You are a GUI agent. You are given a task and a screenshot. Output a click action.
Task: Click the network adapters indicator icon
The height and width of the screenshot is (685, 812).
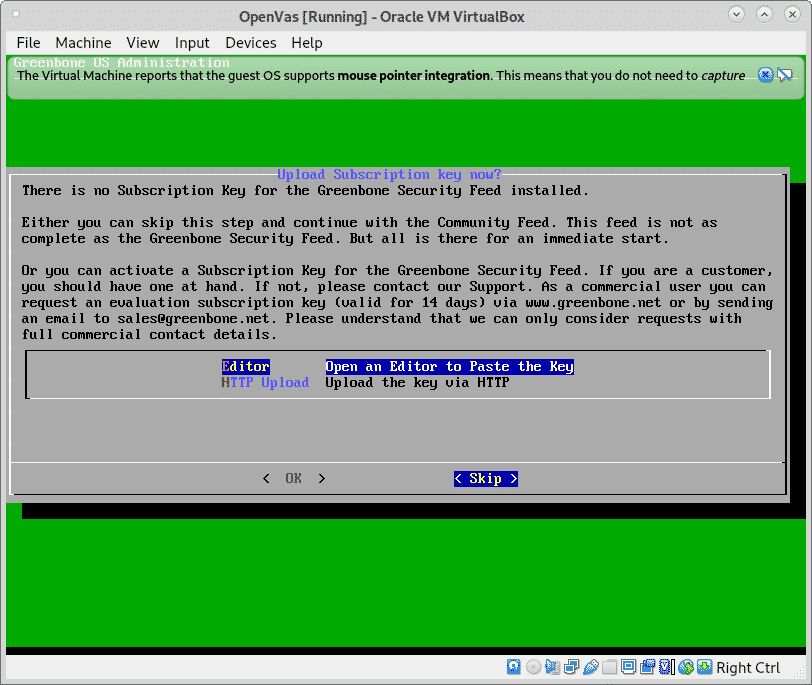pyautogui.click(x=572, y=667)
